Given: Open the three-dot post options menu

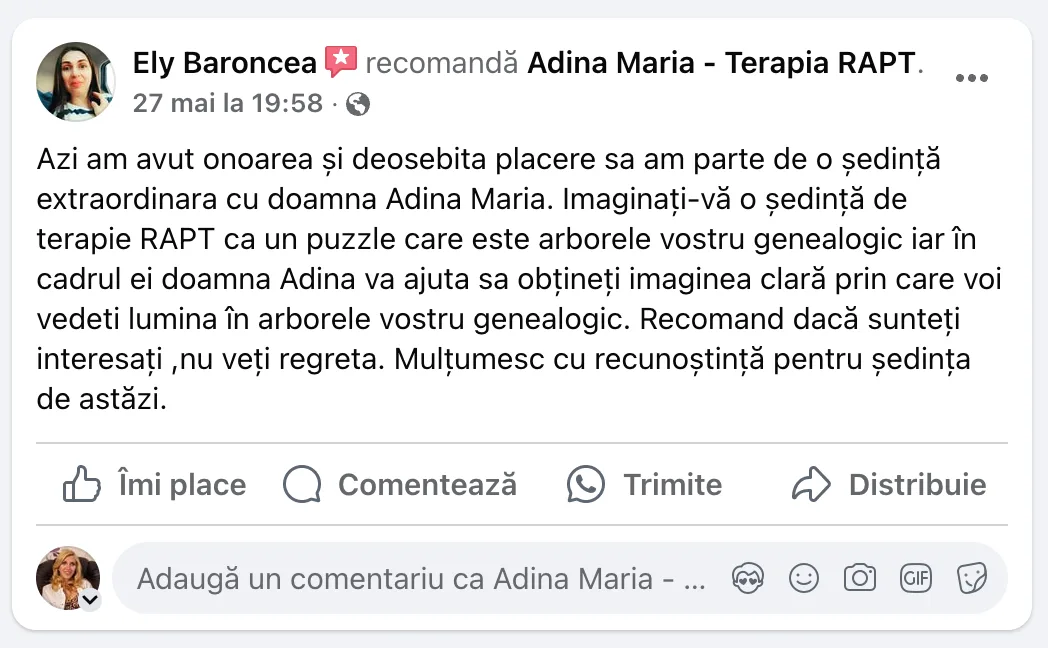Looking at the screenshot, I should [x=971, y=80].
